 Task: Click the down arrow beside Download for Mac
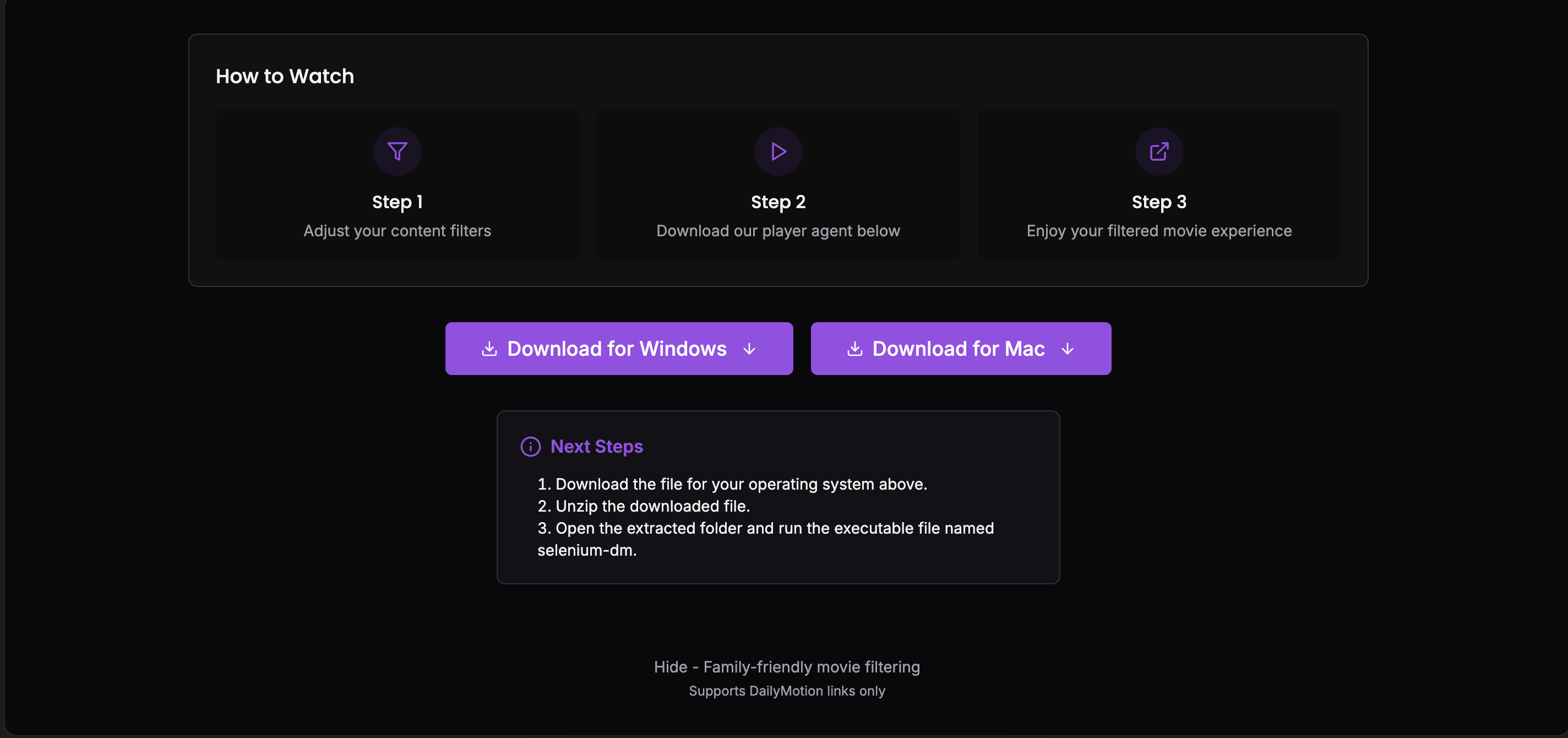point(1067,349)
